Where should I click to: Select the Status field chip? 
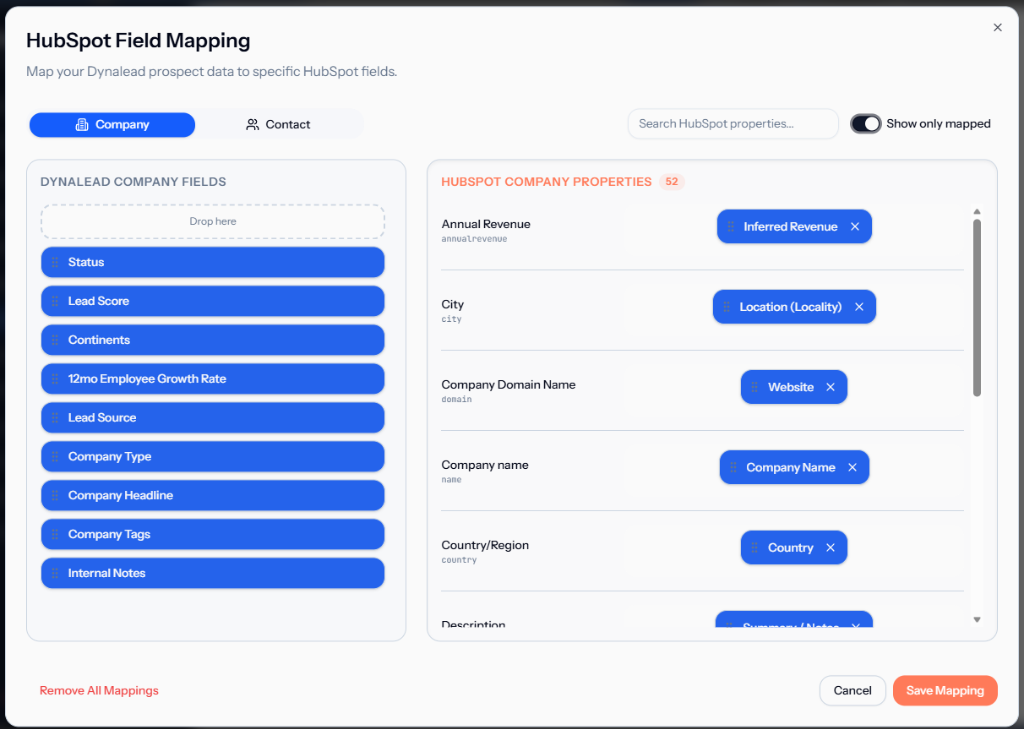213,262
